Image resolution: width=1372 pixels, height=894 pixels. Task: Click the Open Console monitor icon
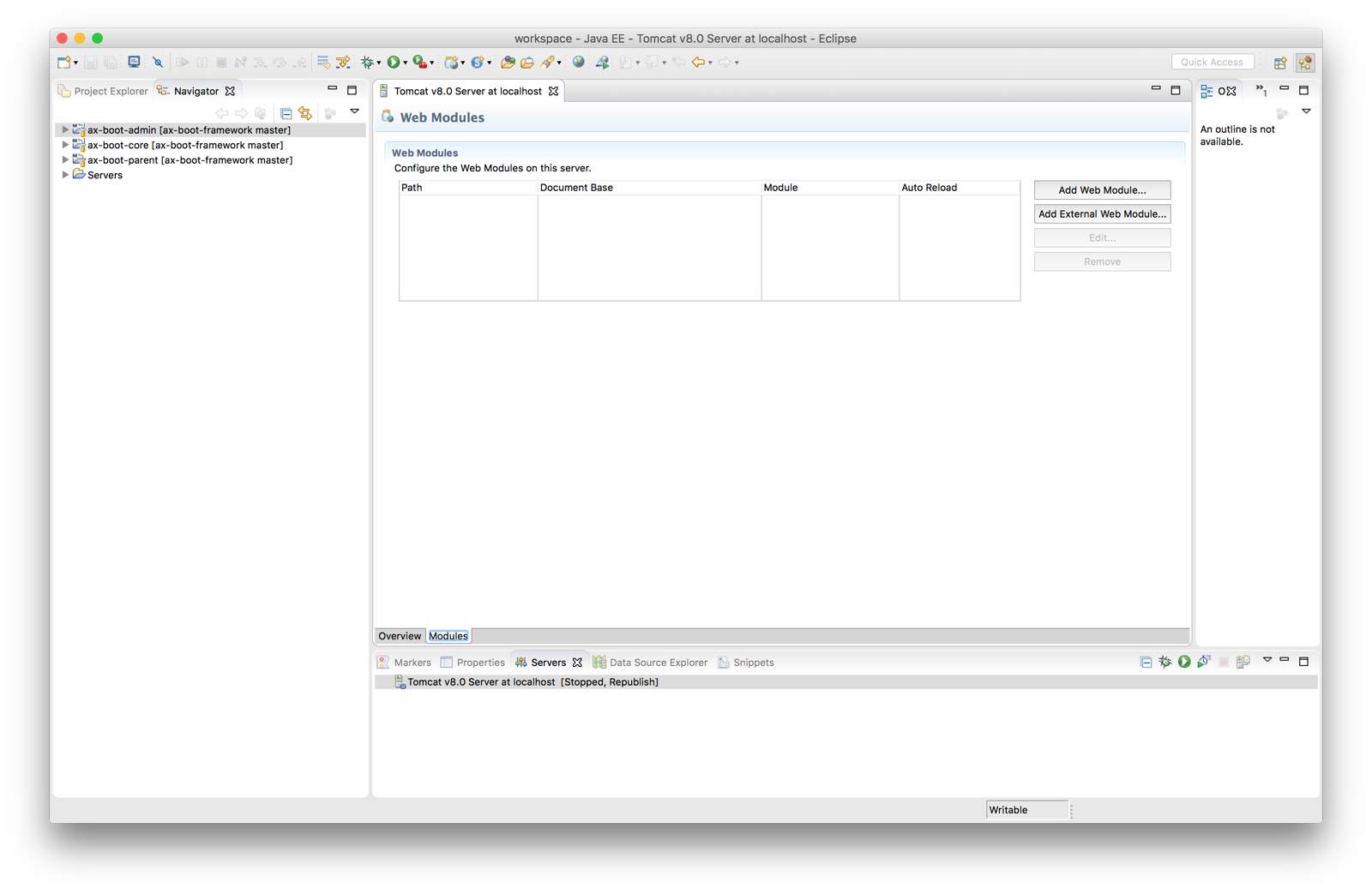tap(135, 62)
